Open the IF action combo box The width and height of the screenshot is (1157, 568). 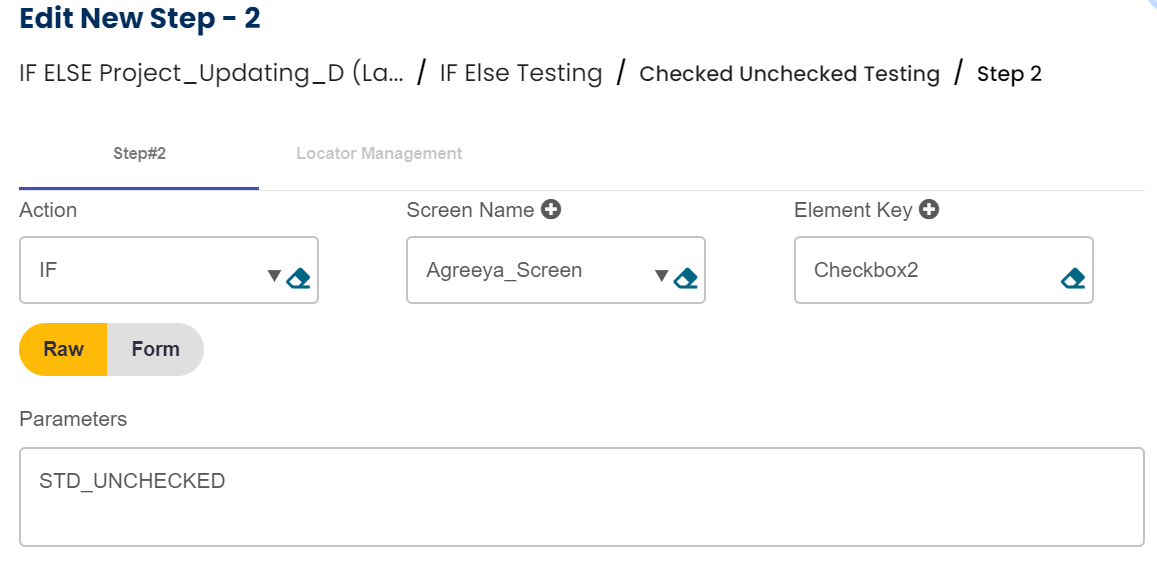click(140, 270)
